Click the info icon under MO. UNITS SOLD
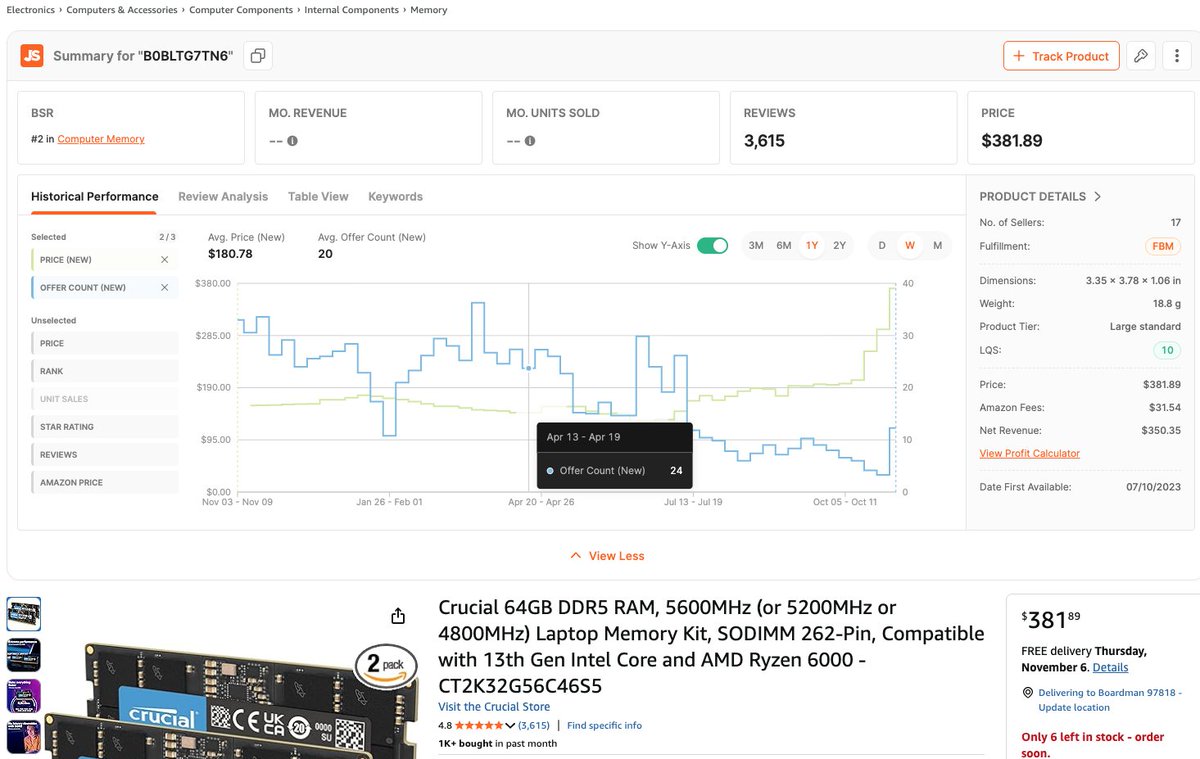The height and width of the screenshot is (759, 1200). pos(530,141)
